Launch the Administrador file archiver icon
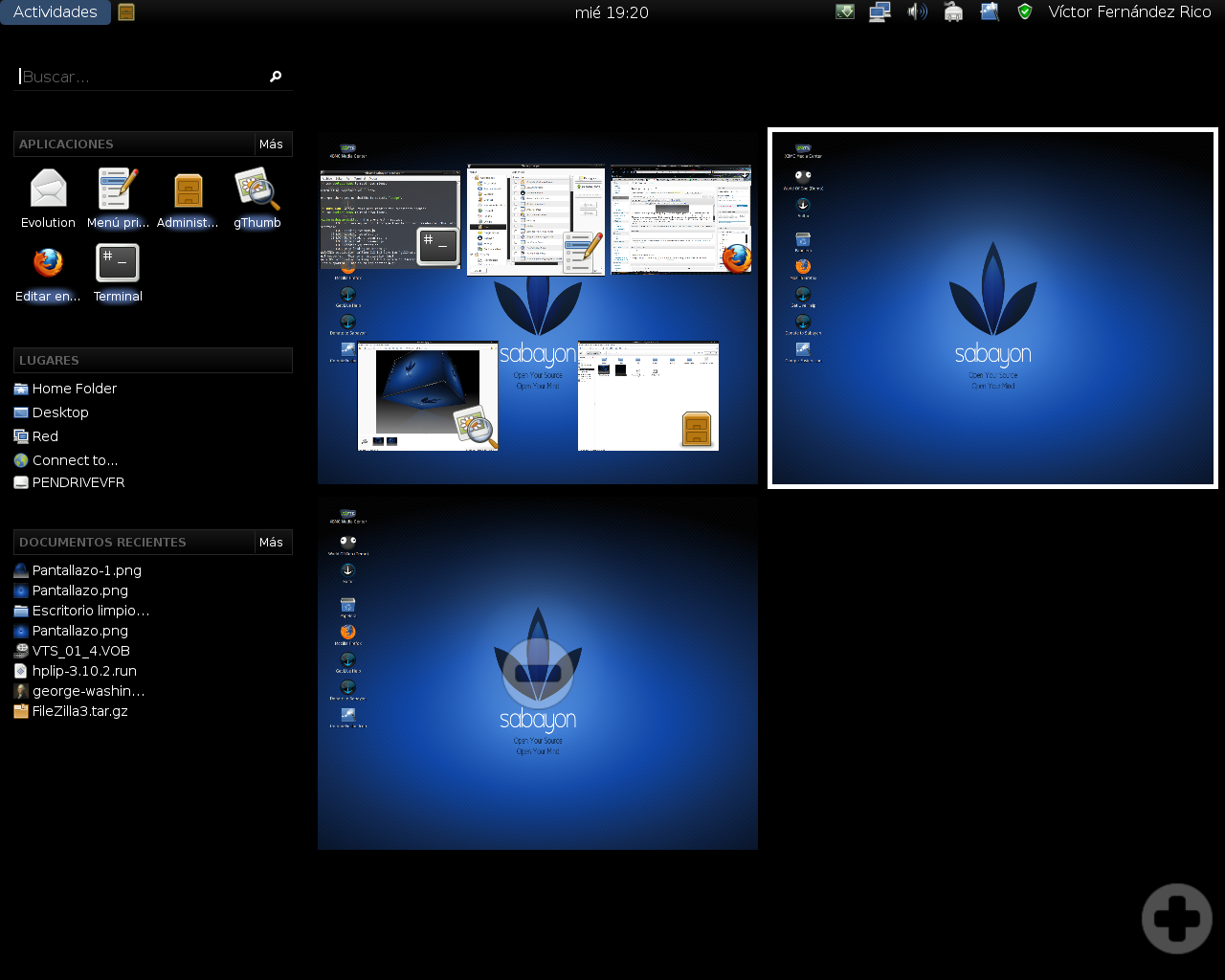This screenshot has height=980, width=1225. 188,199
